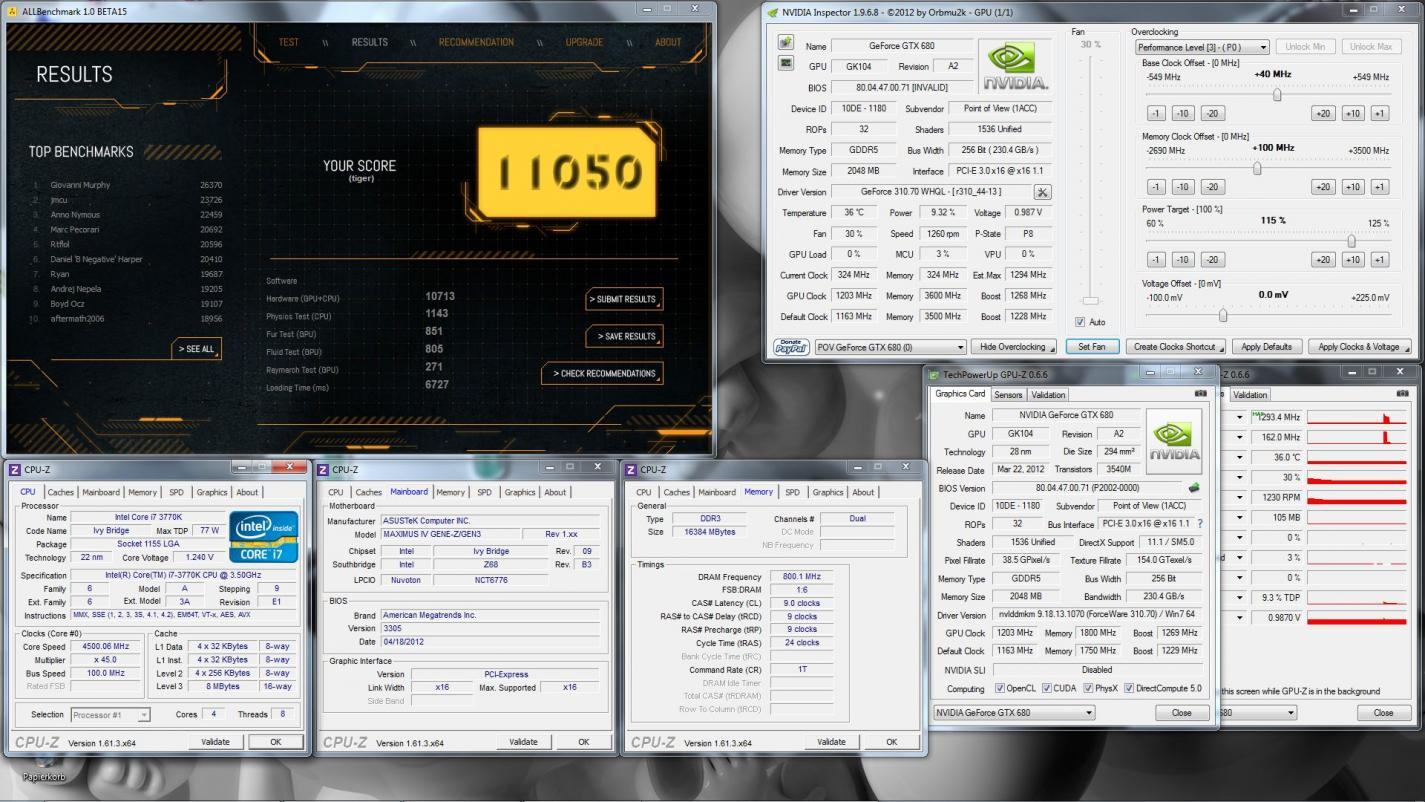This screenshot has height=802, width=1425.
Task: Open sensor dropdown arrow beside 9.3 % TDP
Action: (x=1240, y=597)
